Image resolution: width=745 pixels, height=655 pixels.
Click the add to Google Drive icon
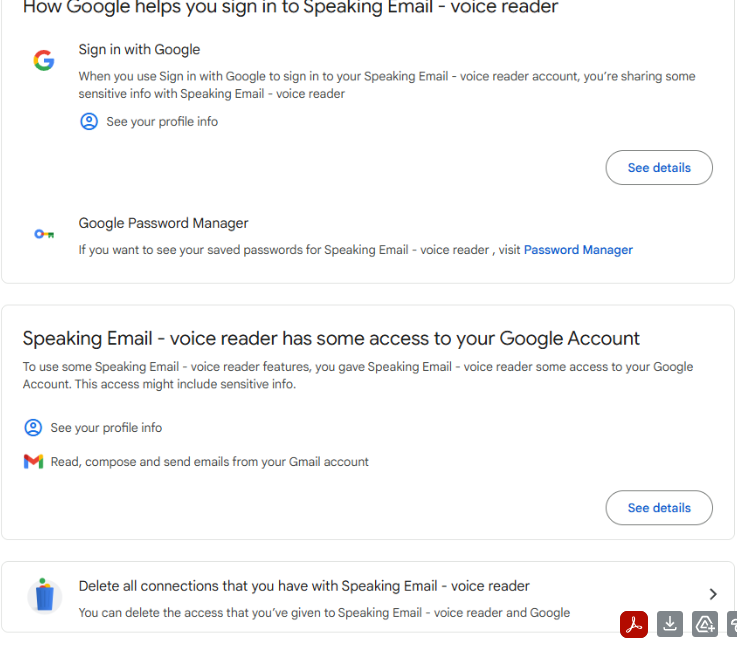(705, 624)
